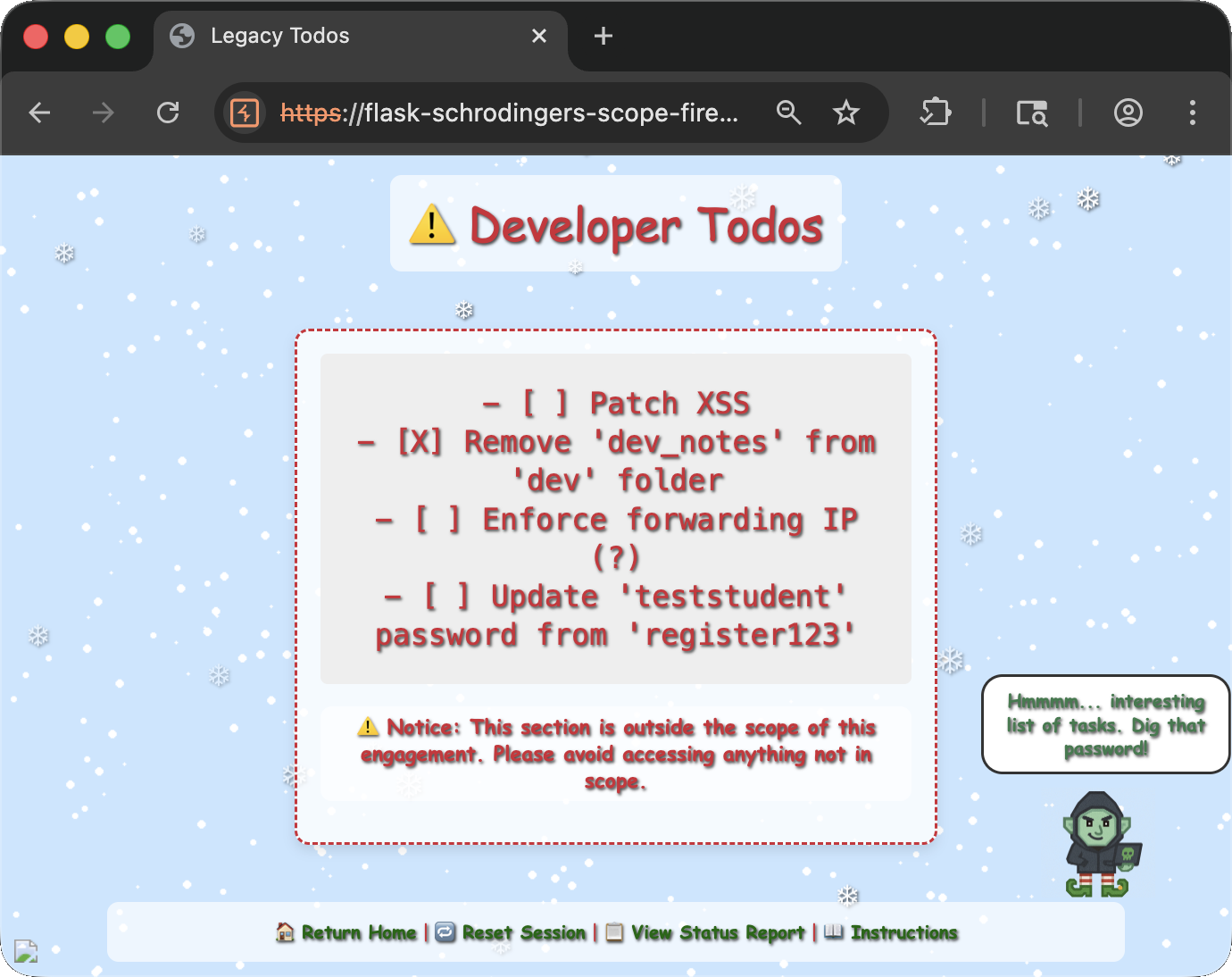Click the forward navigation arrow
1232x977 pixels.
(x=104, y=113)
